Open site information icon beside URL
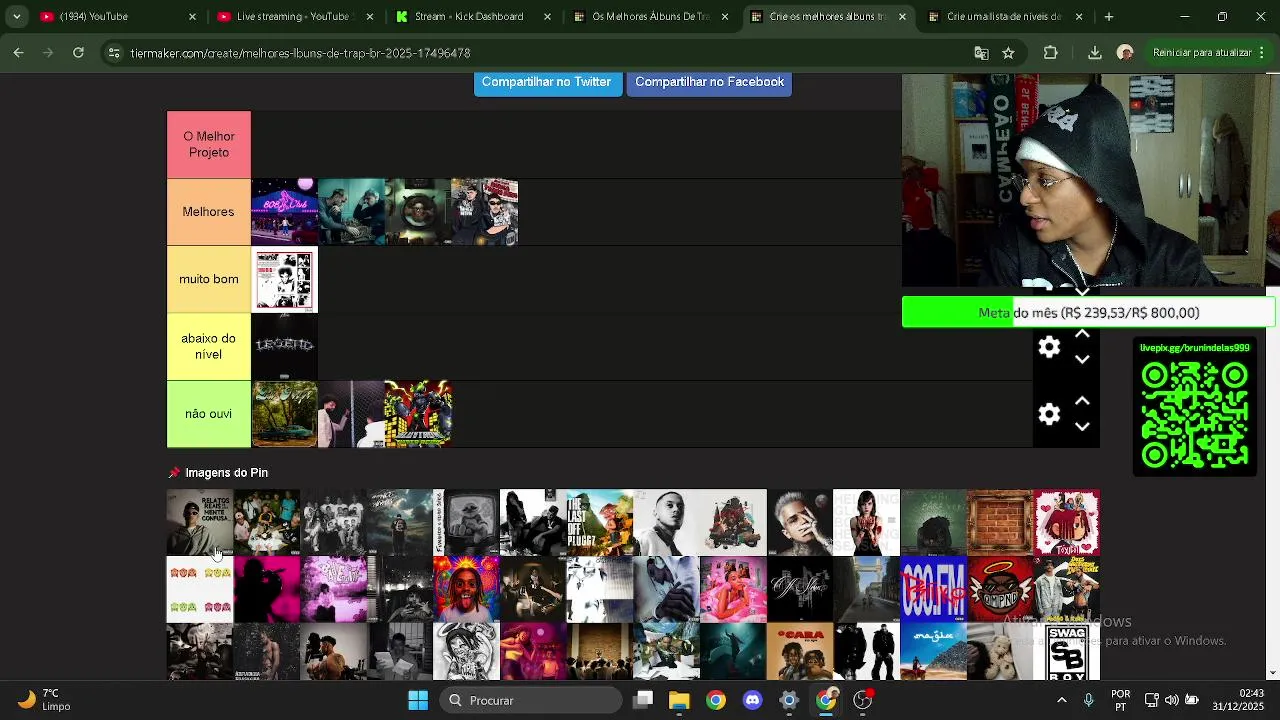 tap(114, 53)
